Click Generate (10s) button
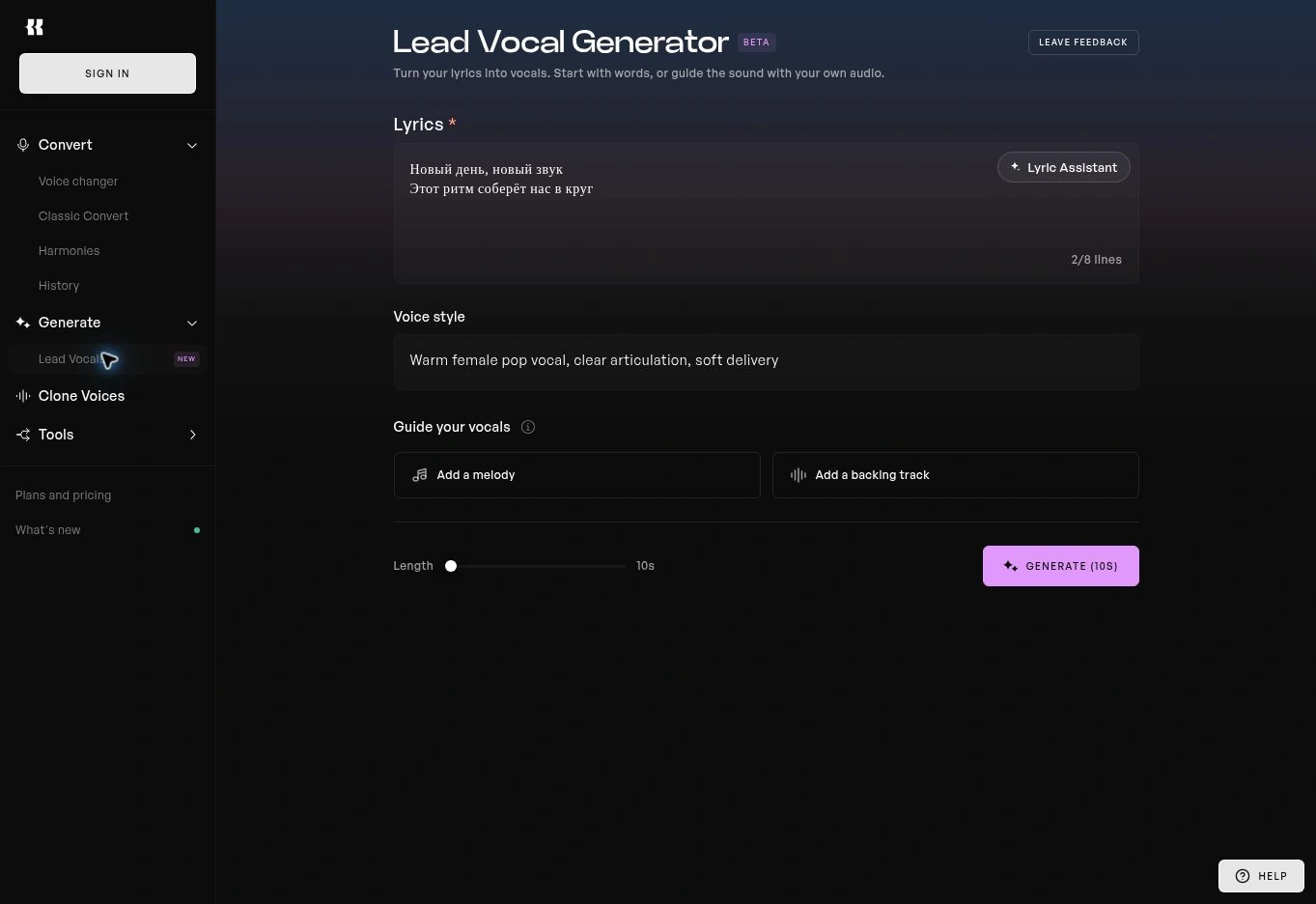Image resolution: width=1316 pixels, height=904 pixels. click(x=1060, y=566)
